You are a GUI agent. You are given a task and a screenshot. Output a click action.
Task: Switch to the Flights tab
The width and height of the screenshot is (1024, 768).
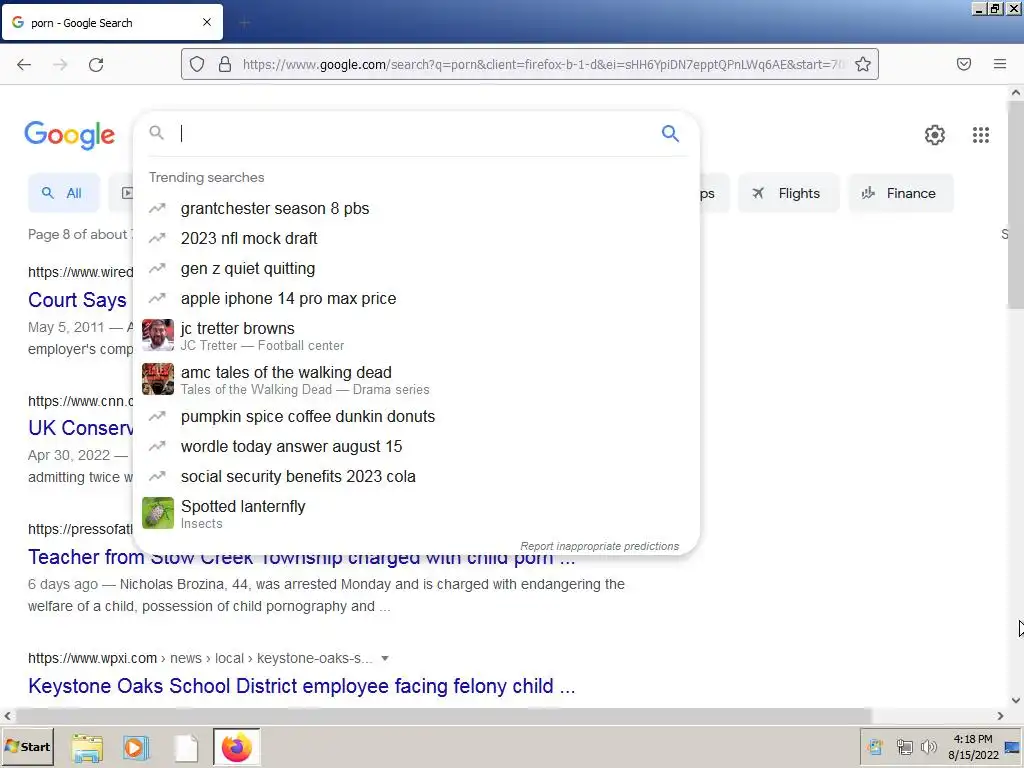(788, 193)
